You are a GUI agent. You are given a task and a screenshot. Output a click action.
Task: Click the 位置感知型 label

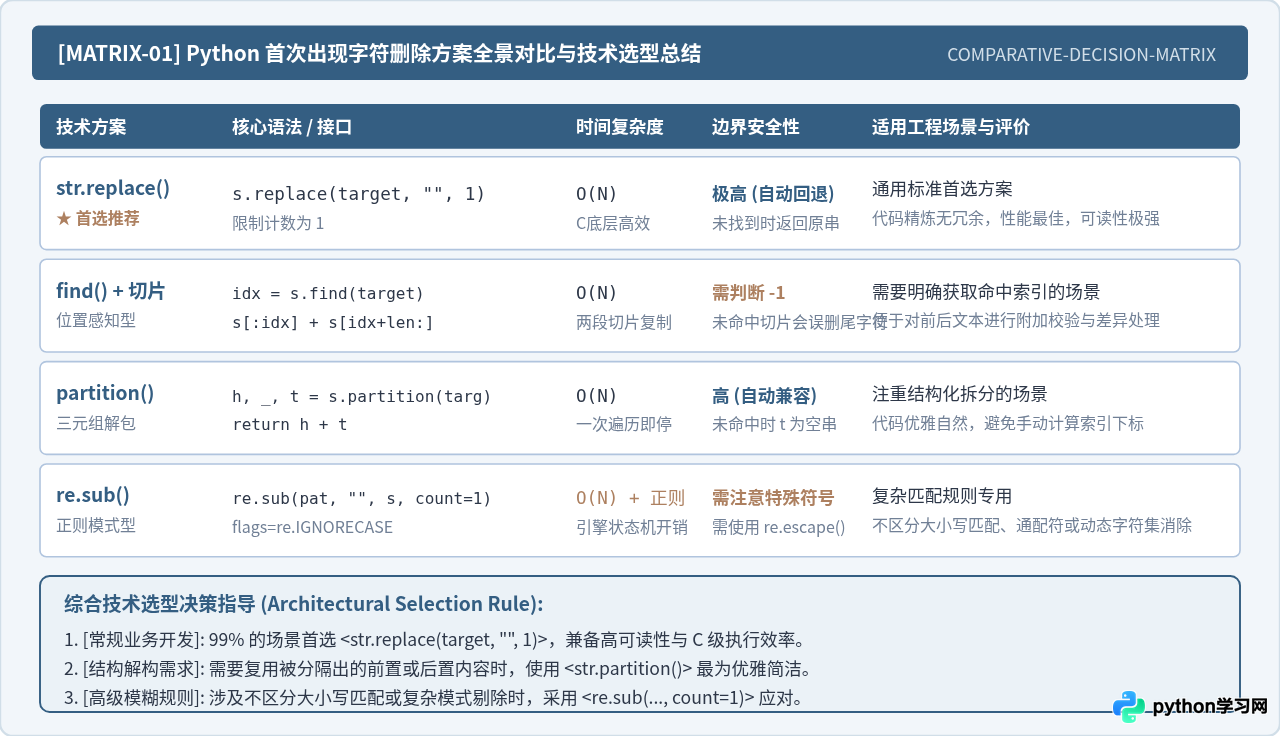point(96,320)
